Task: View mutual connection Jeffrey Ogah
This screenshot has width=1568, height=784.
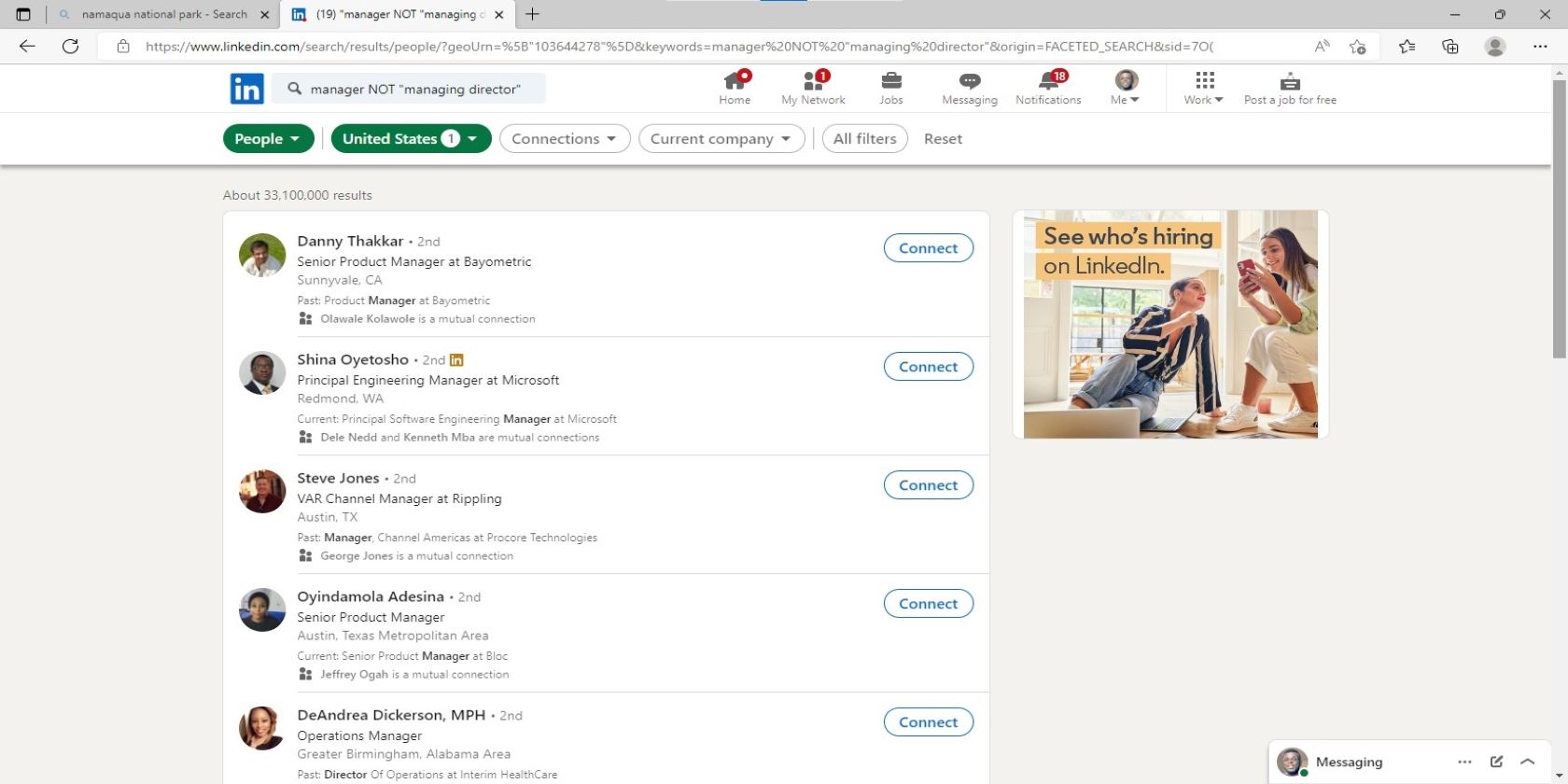Action: click(414, 675)
